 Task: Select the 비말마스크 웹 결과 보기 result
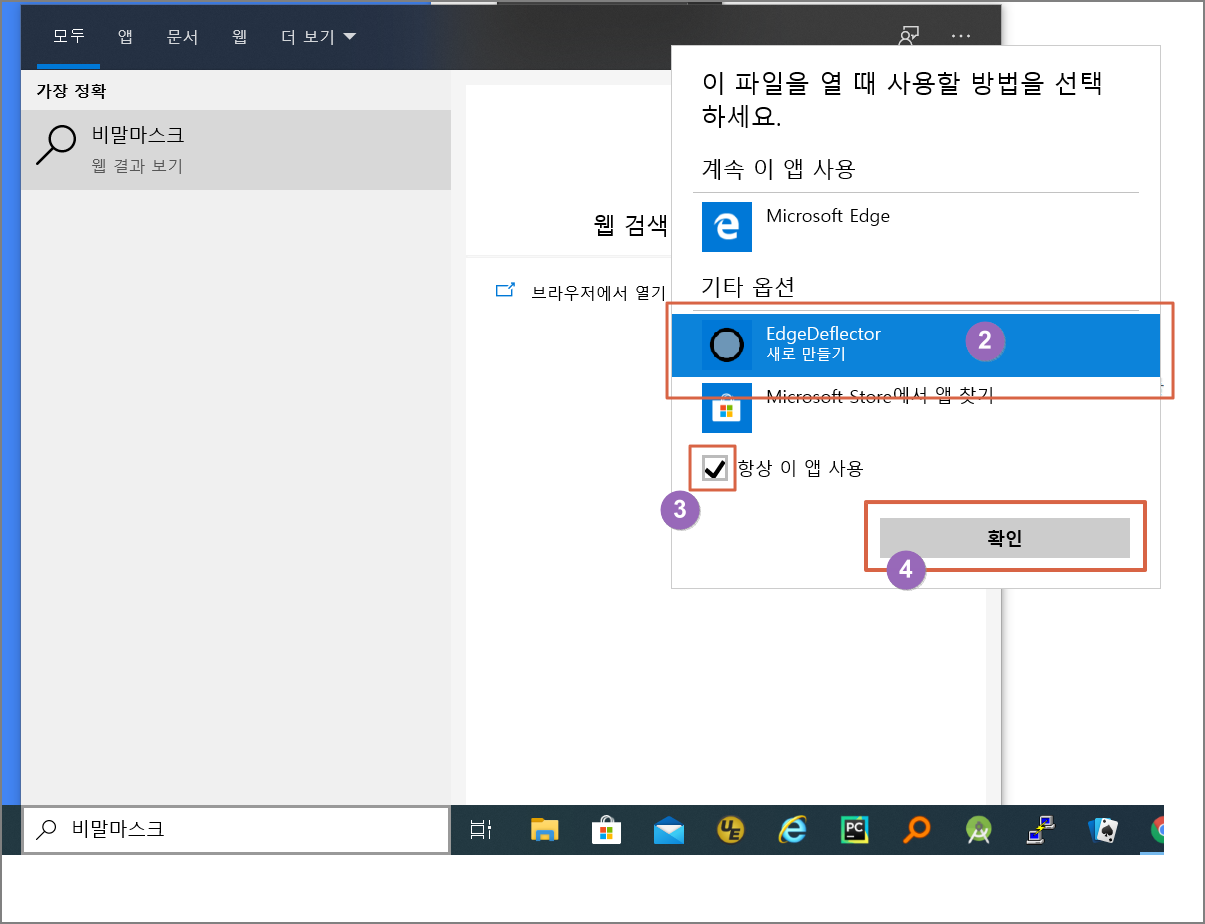coord(236,150)
